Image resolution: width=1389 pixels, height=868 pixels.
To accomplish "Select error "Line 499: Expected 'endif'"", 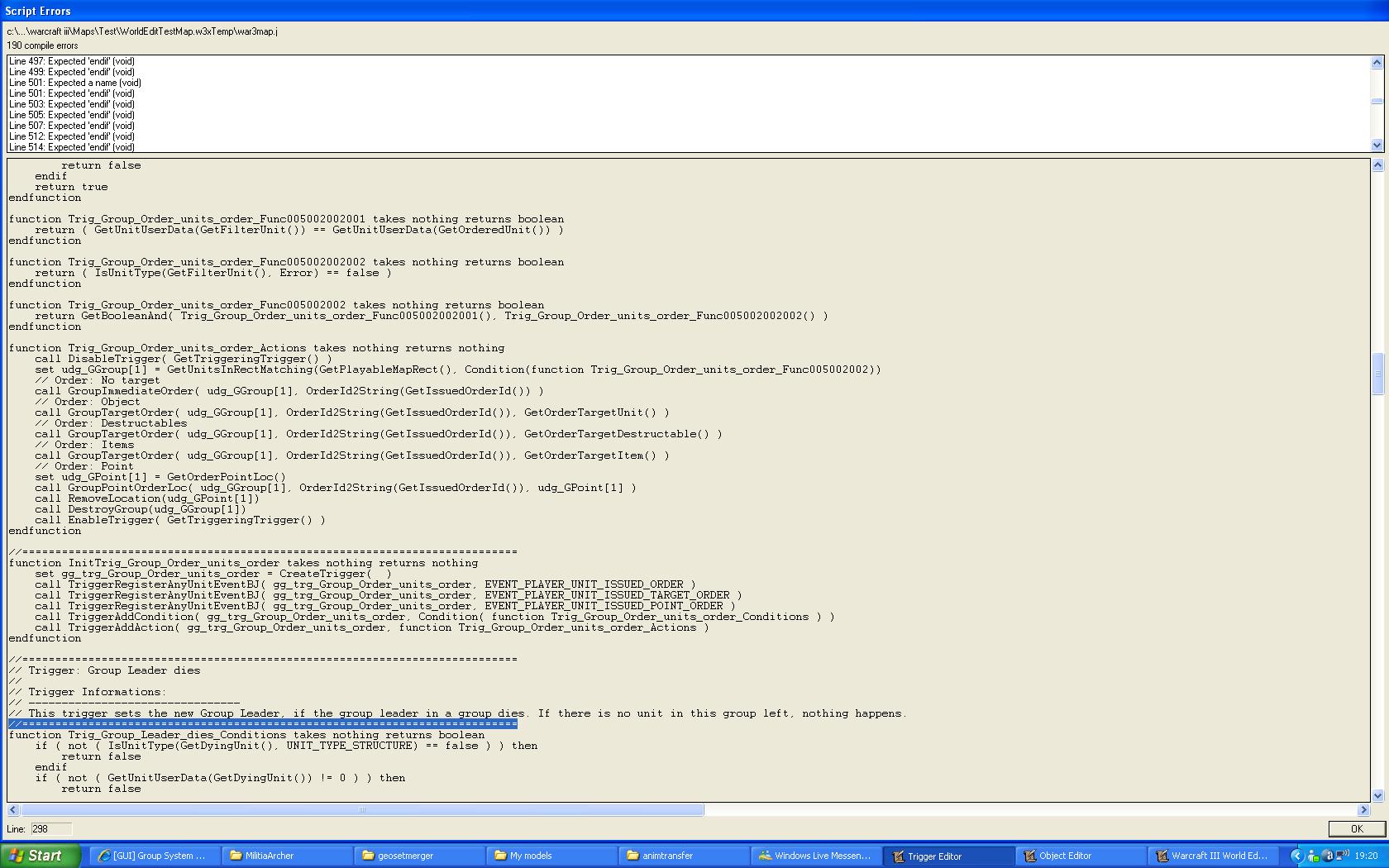I will (x=72, y=72).
